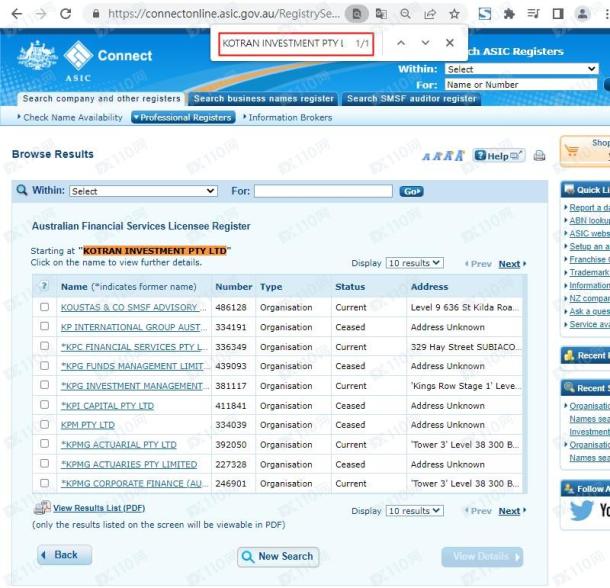Click bottom Next results link
This screenshot has height=588, width=610.
(x=509, y=511)
